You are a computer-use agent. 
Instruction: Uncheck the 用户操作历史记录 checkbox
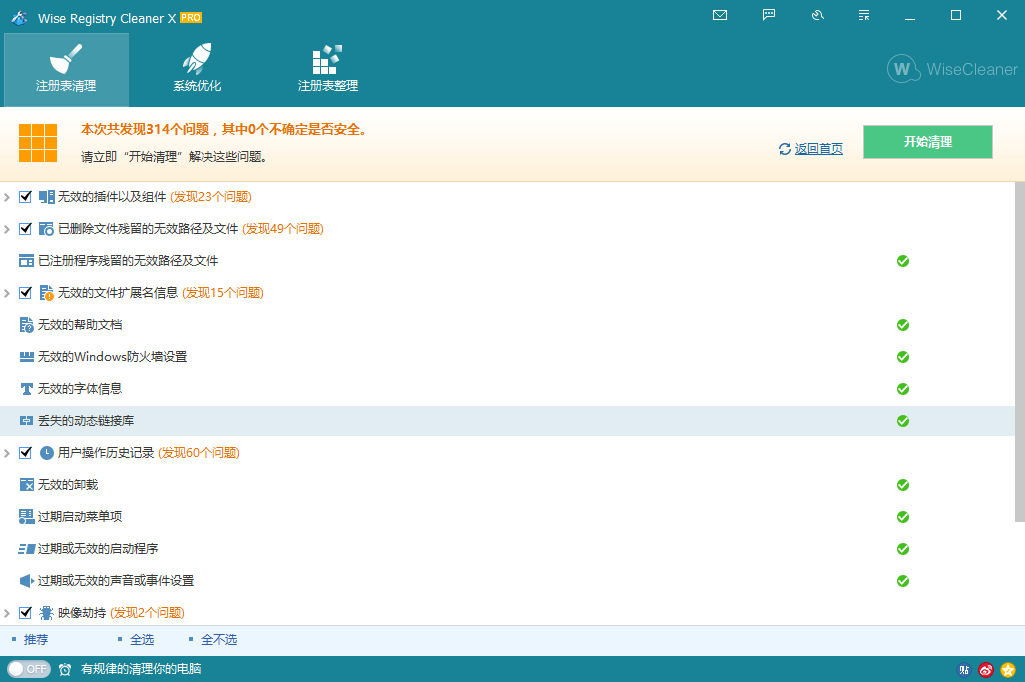25,453
